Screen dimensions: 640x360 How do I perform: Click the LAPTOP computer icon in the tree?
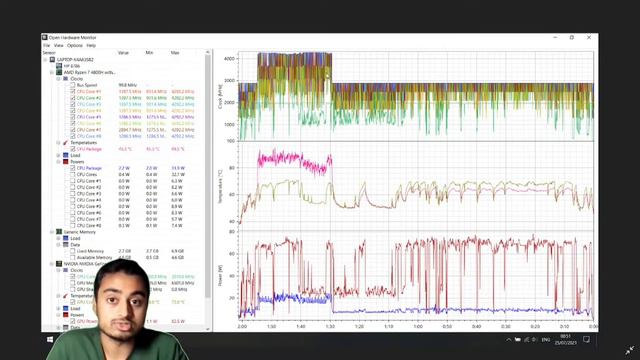52,60
